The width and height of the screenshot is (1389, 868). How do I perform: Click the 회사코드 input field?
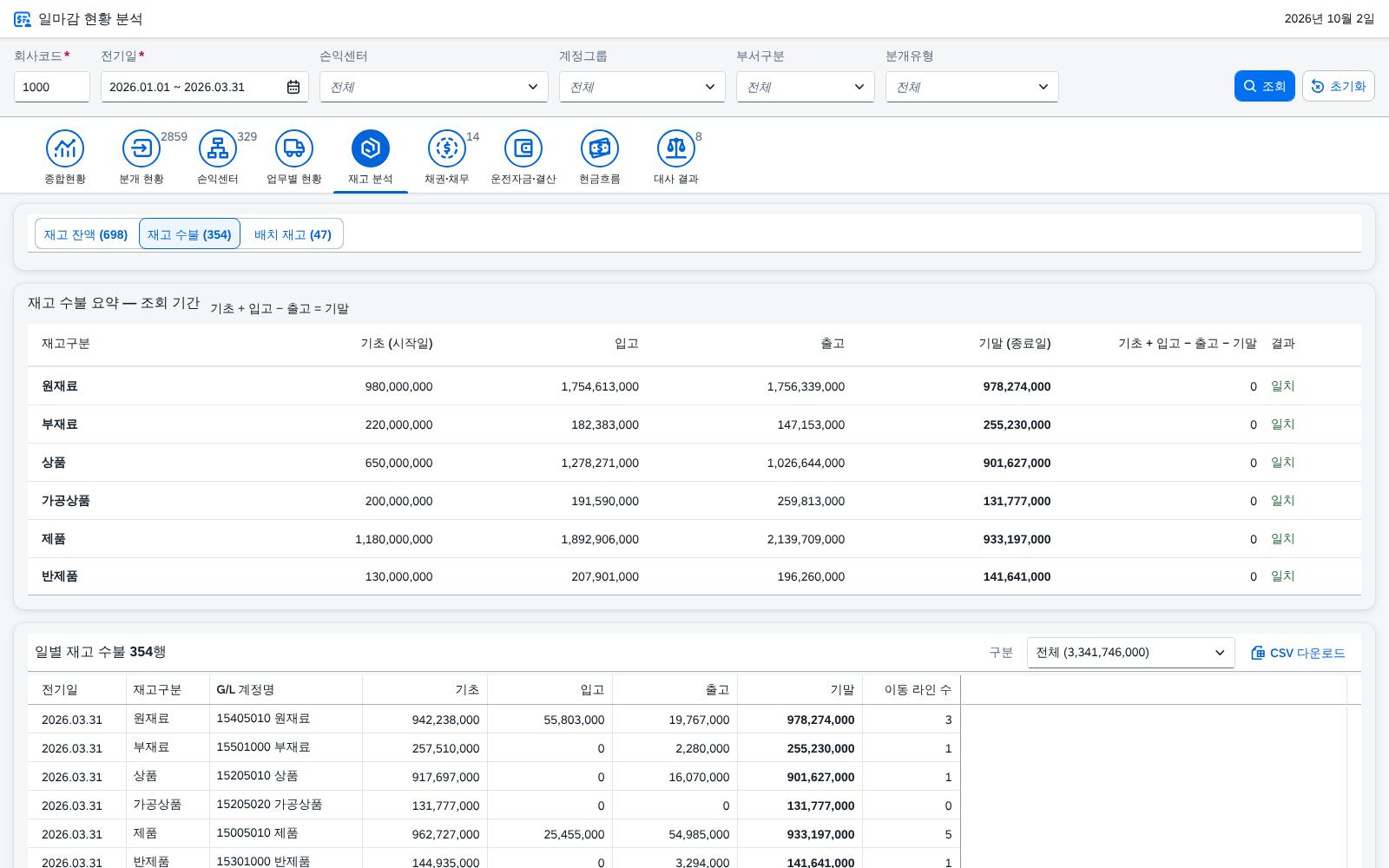tap(52, 87)
